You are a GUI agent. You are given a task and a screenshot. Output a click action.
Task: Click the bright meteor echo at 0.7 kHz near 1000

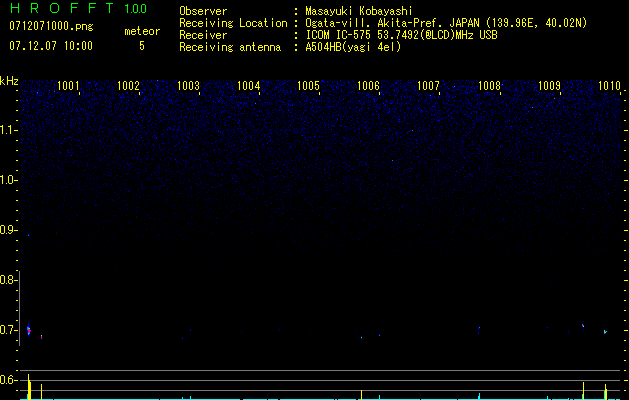[x=28, y=330]
